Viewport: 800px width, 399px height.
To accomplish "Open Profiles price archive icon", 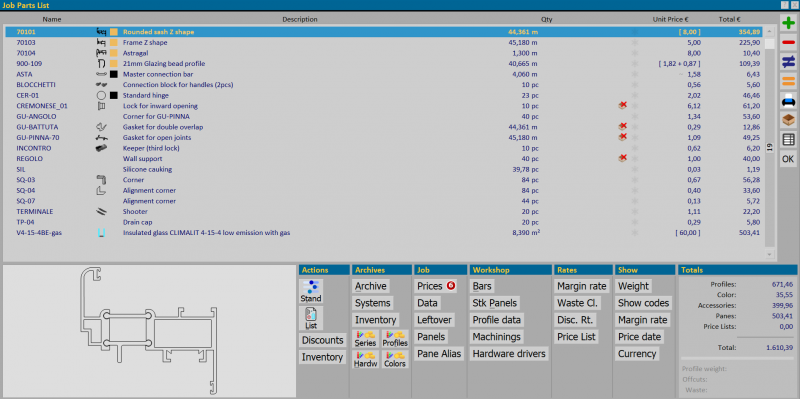I will (395, 339).
